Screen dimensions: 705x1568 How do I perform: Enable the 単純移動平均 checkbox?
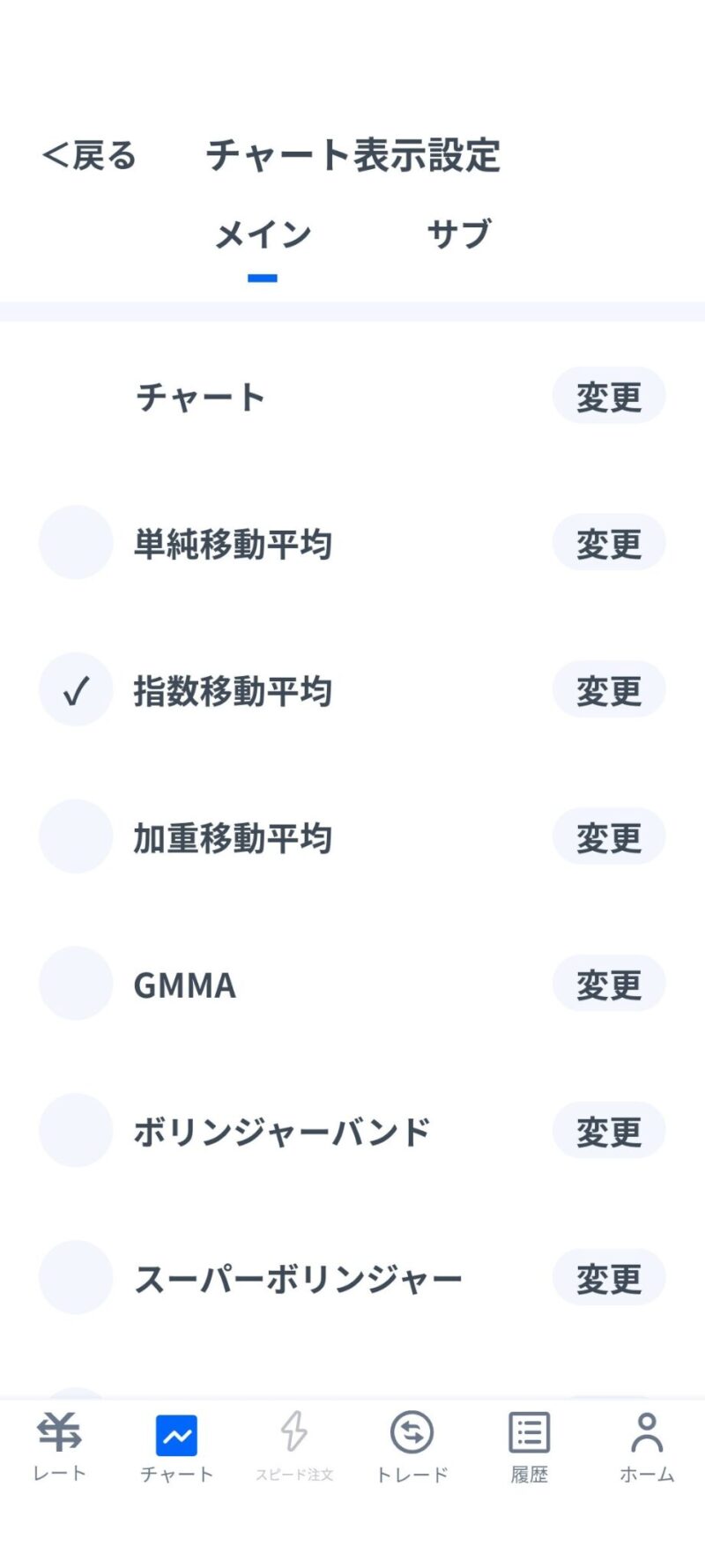pyautogui.click(x=76, y=542)
